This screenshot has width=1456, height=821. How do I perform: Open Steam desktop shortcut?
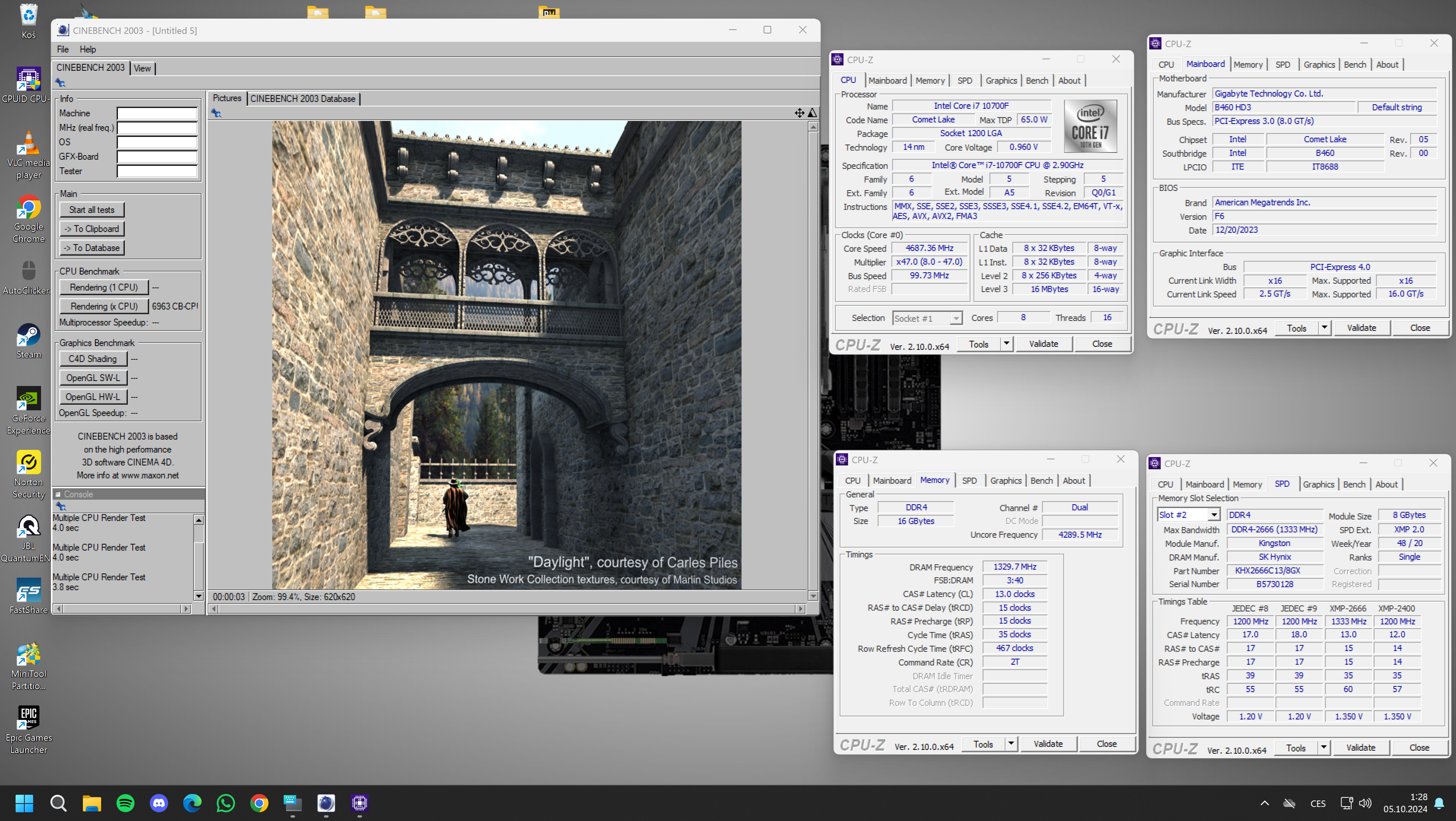click(28, 341)
